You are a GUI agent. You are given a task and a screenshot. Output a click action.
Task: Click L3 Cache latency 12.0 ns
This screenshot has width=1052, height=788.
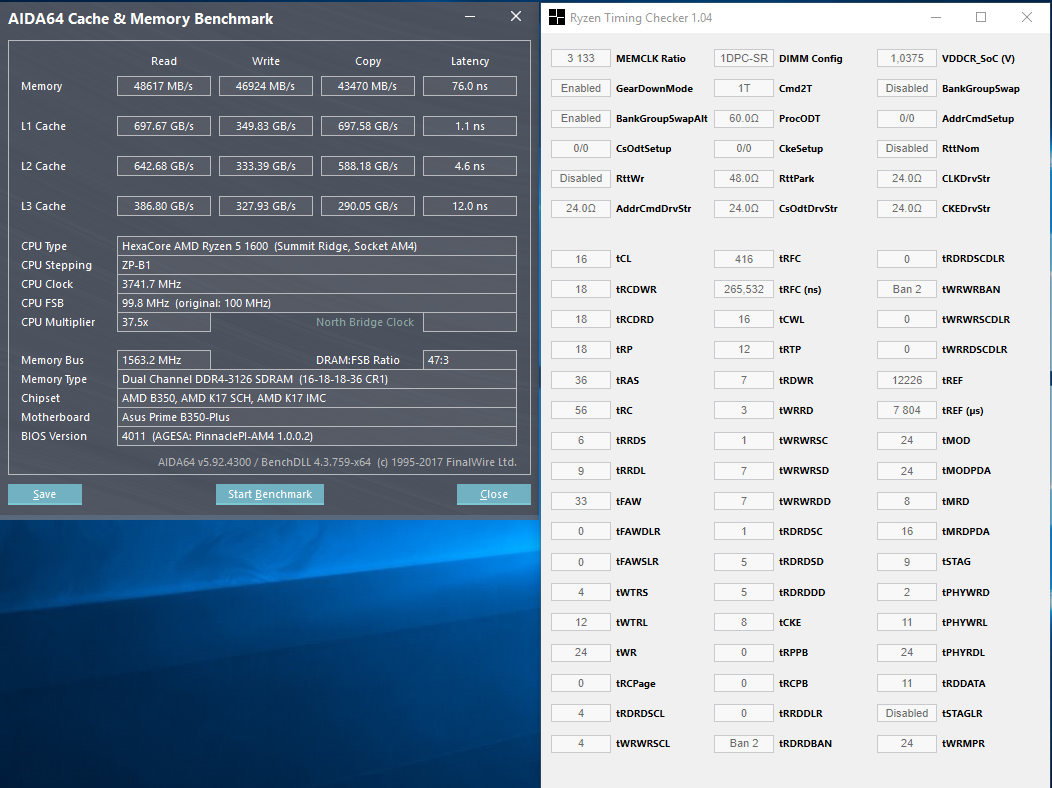pos(470,206)
